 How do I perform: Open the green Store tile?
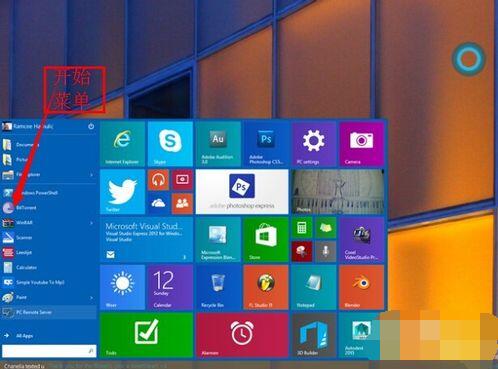point(266,240)
